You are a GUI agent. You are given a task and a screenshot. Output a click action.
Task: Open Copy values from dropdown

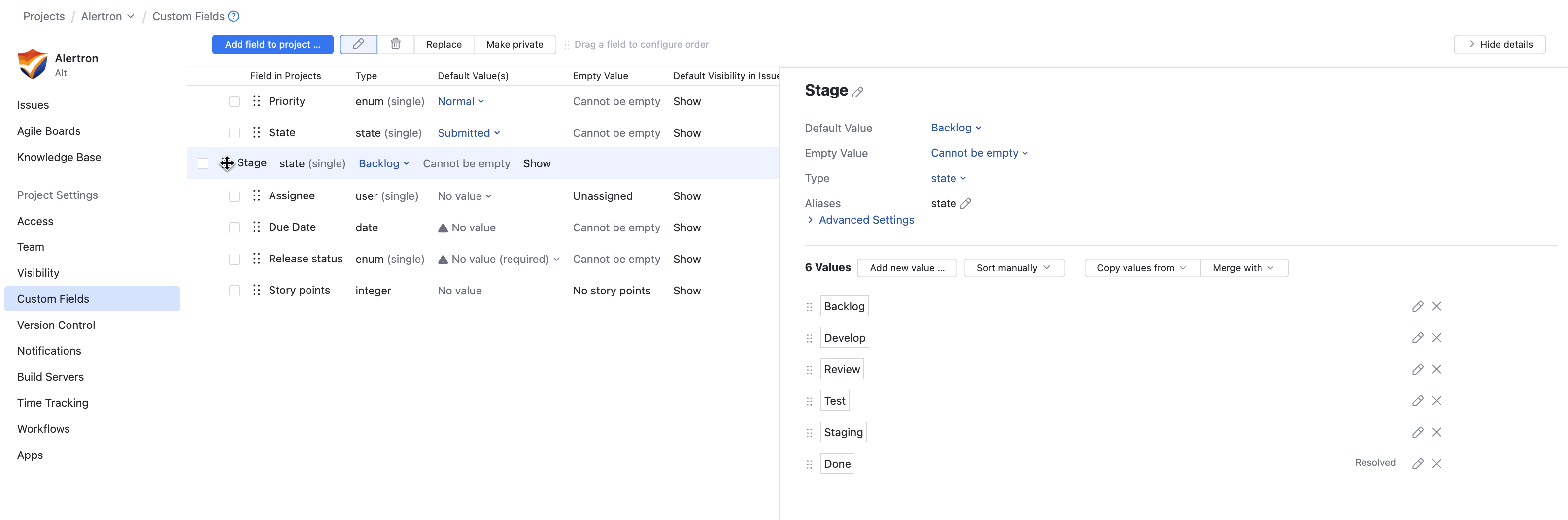[1141, 268]
